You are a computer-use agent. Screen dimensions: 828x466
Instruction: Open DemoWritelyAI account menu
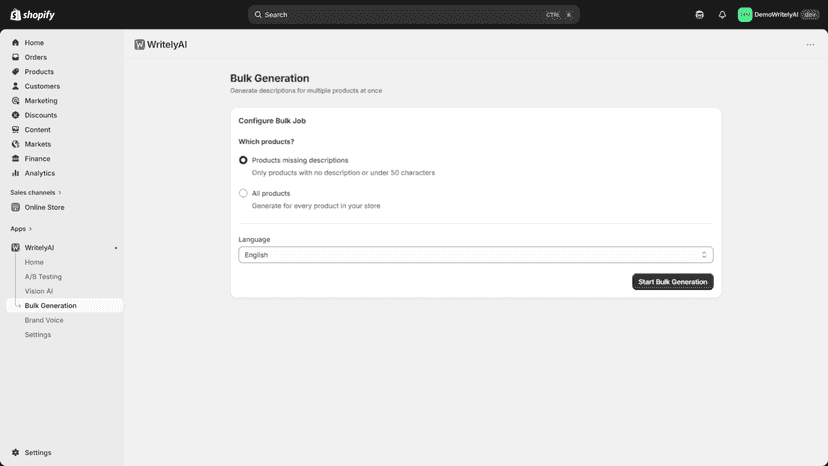click(x=777, y=15)
